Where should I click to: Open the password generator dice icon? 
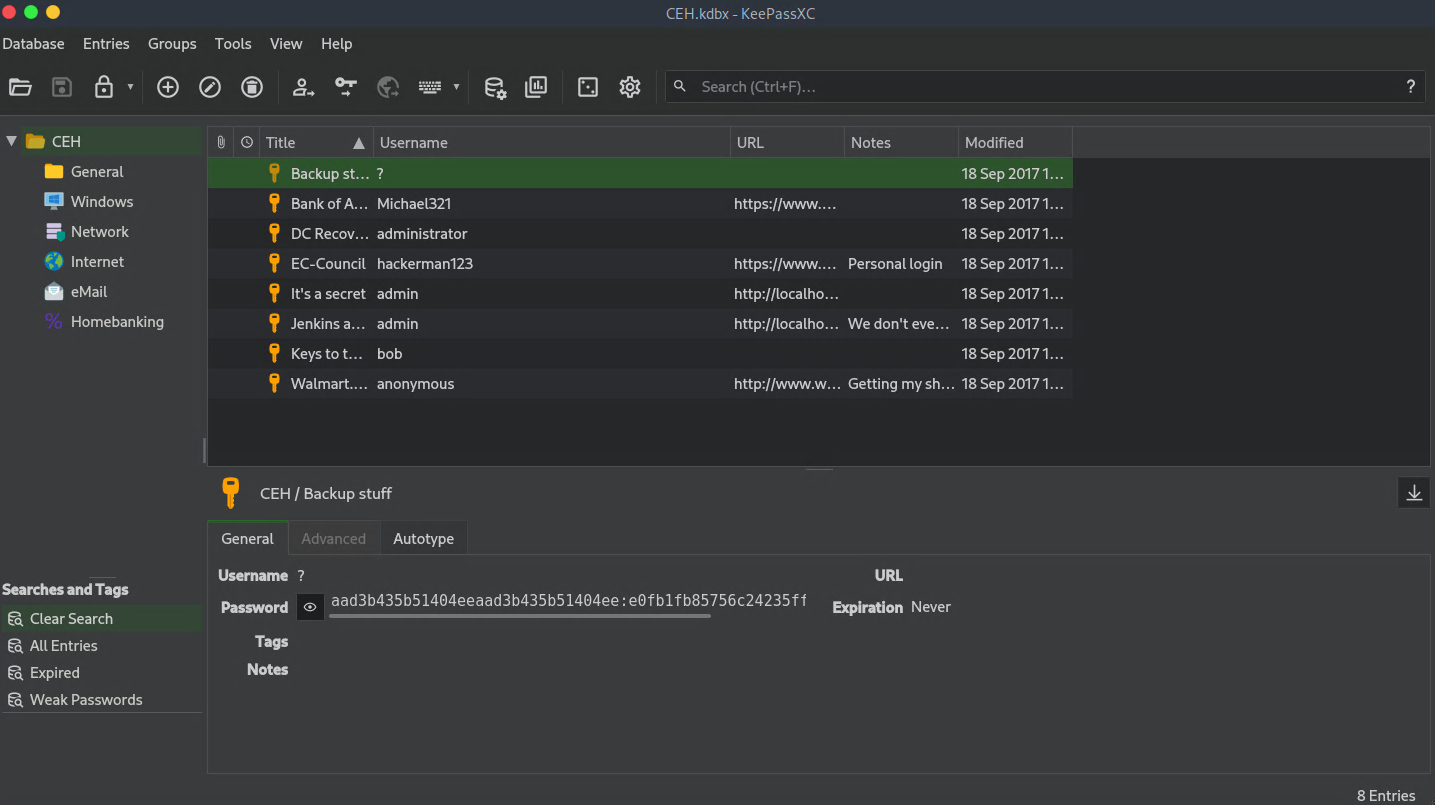coord(588,87)
